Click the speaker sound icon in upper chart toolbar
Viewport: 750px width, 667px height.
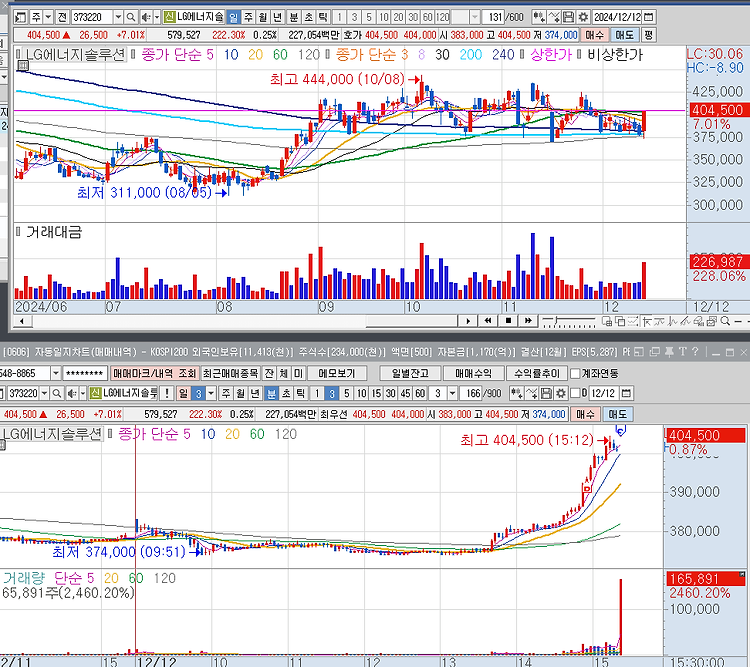(145, 18)
